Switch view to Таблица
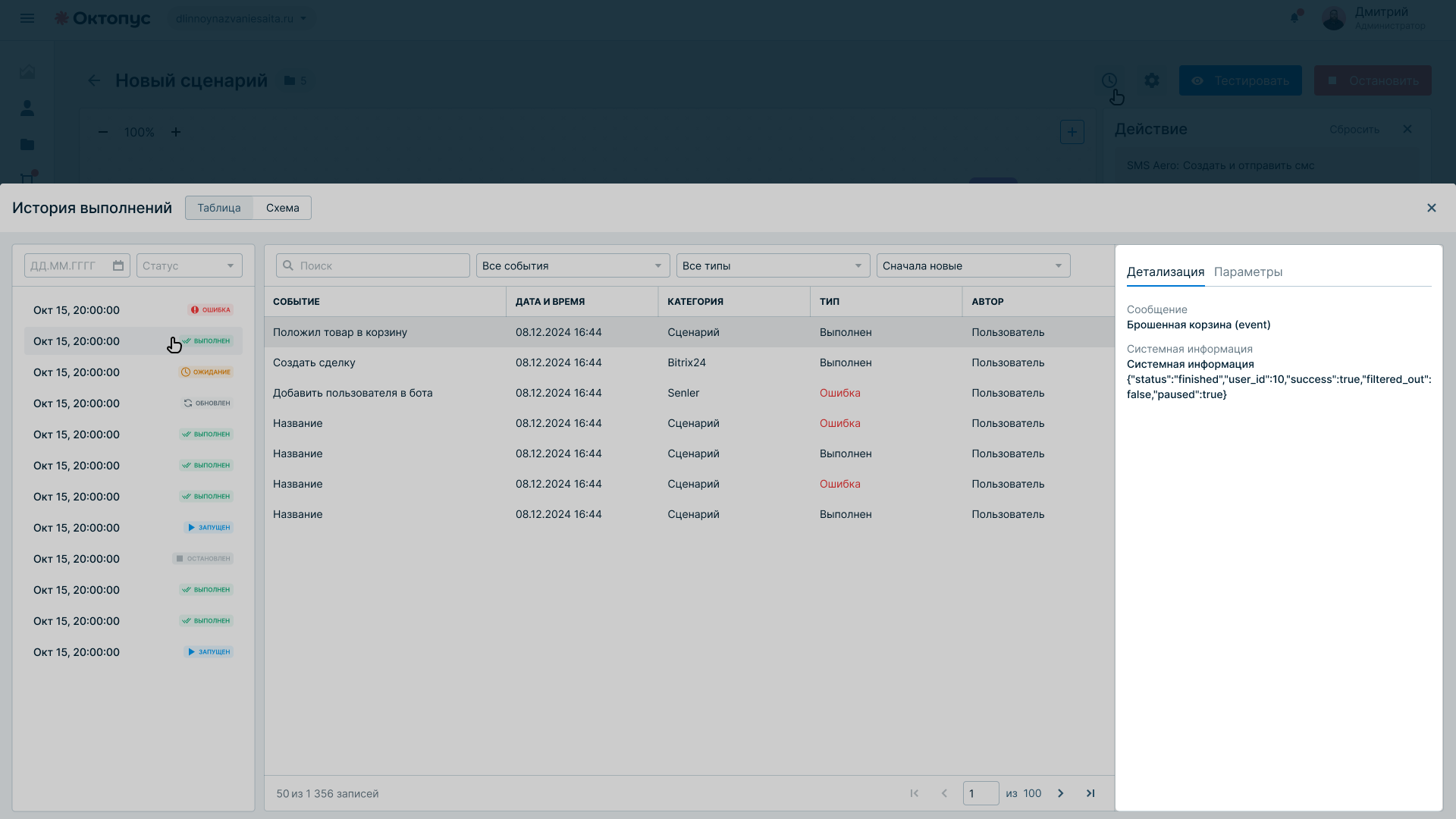 click(219, 208)
